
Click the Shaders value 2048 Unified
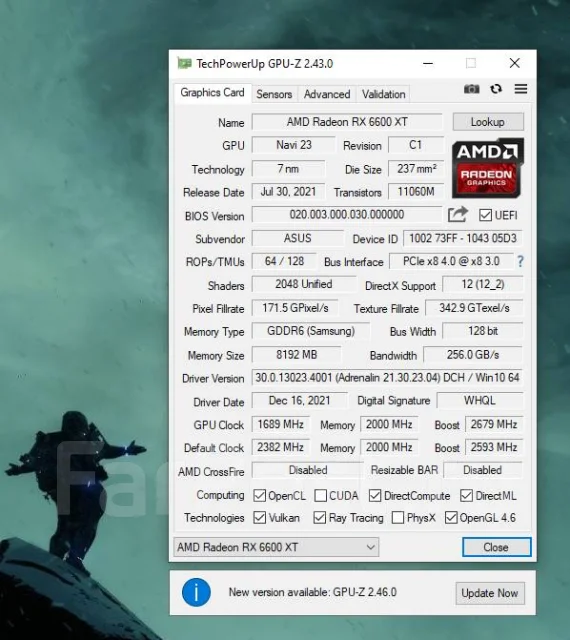[x=303, y=284]
